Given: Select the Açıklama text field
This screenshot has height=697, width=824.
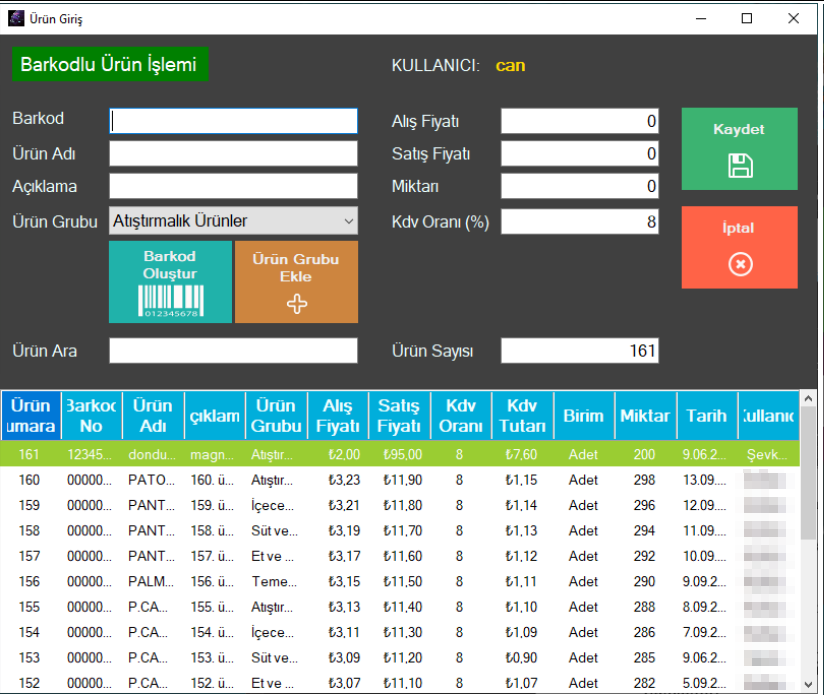Looking at the screenshot, I should tap(233, 186).
